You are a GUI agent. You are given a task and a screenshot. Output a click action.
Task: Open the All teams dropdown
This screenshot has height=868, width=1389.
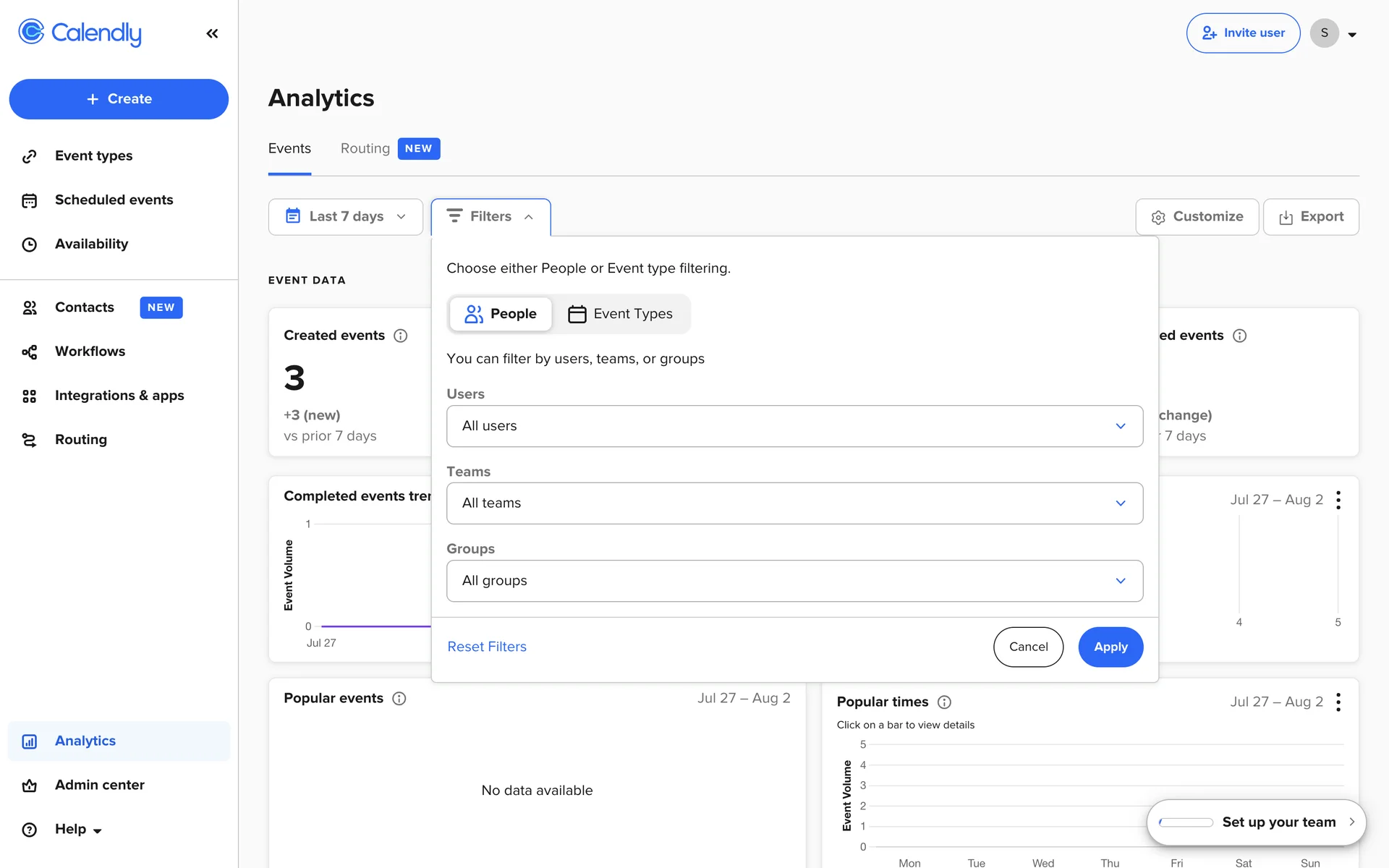pyautogui.click(x=794, y=503)
